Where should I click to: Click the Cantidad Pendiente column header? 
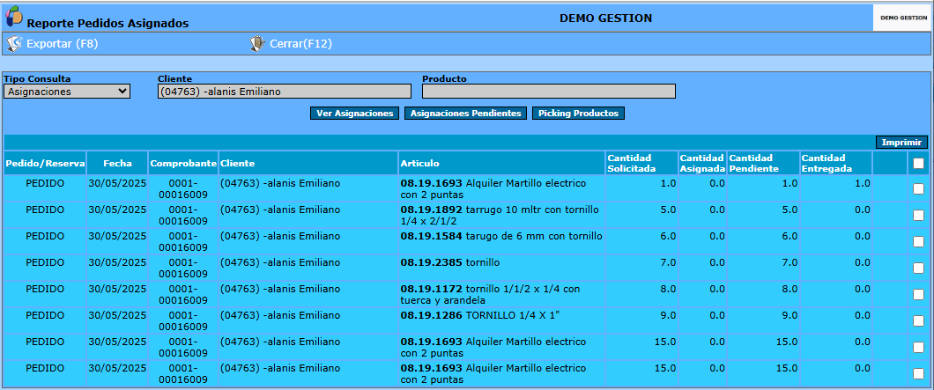pyautogui.click(x=763, y=163)
